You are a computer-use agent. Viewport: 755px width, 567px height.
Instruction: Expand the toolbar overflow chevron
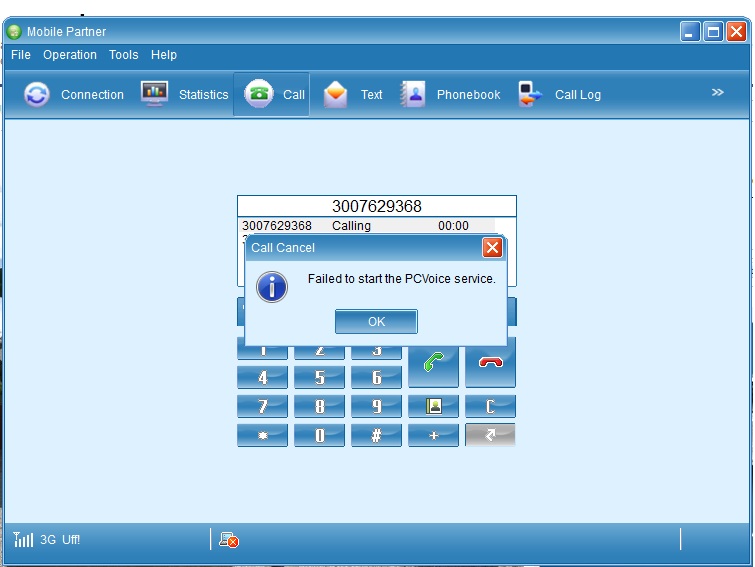tap(717, 93)
